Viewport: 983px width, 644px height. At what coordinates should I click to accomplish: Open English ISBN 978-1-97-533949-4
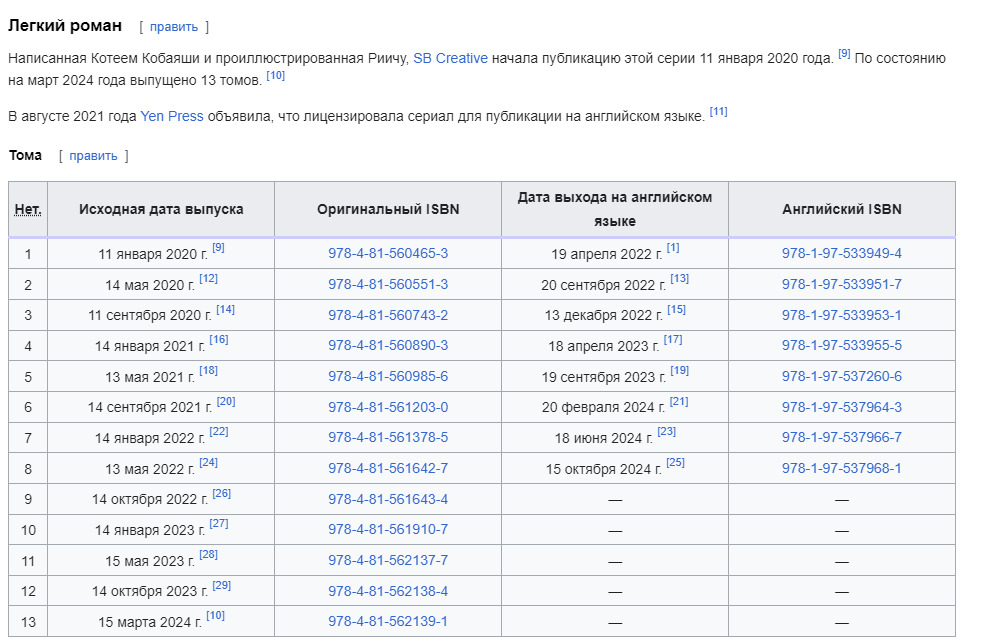tap(841, 254)
